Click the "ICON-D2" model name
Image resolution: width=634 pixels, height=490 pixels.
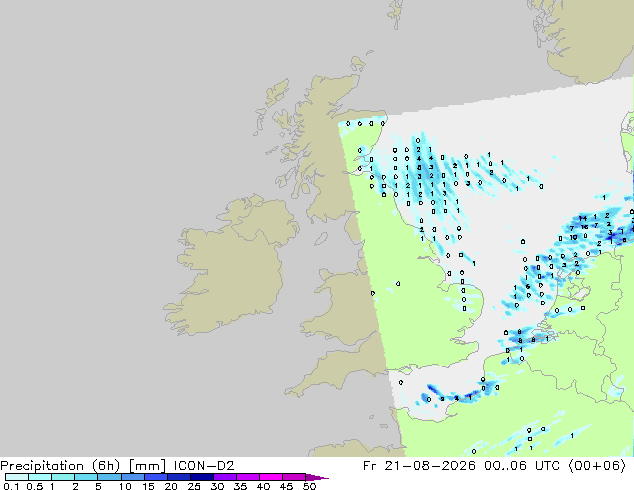tap(204, 466)
